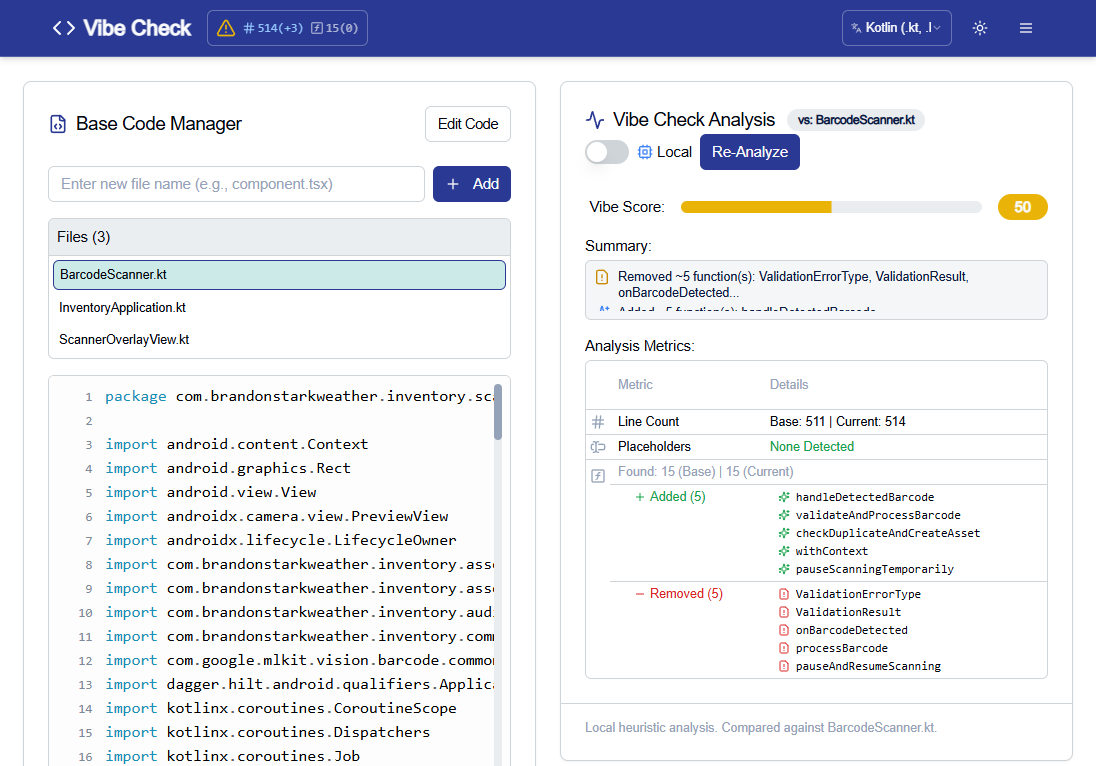
Task: Toggle light theme with sun icon
Action: tap(980, 28)
